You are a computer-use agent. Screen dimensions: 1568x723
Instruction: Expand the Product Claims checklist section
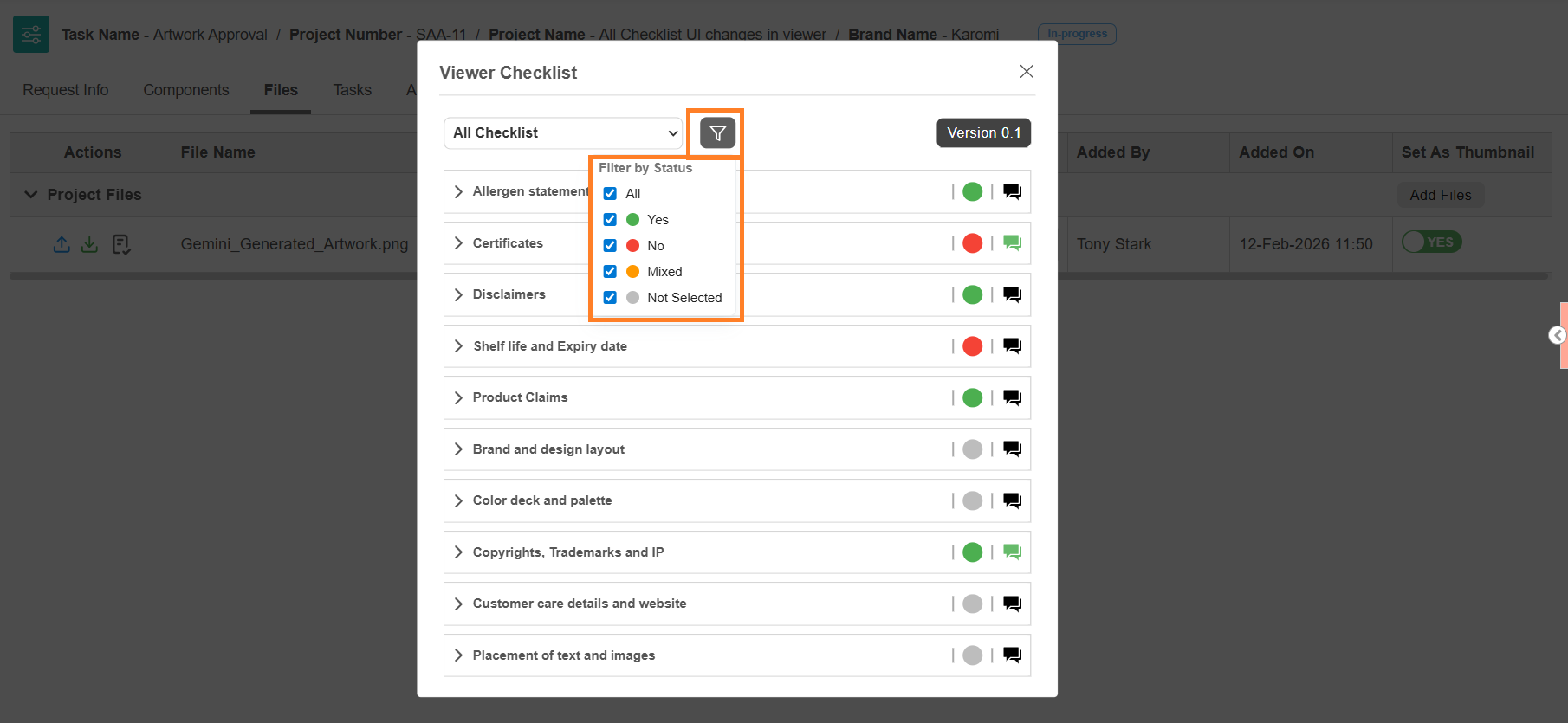458,398
